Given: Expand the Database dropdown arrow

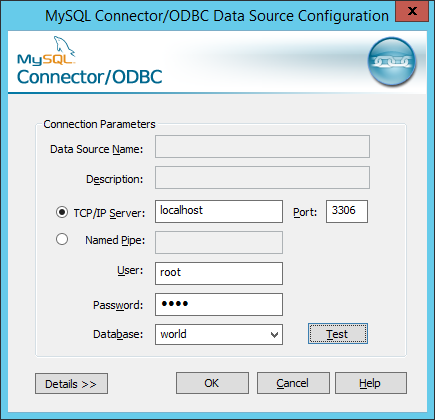Looking at the screenshot, I should tap(274, 335).
